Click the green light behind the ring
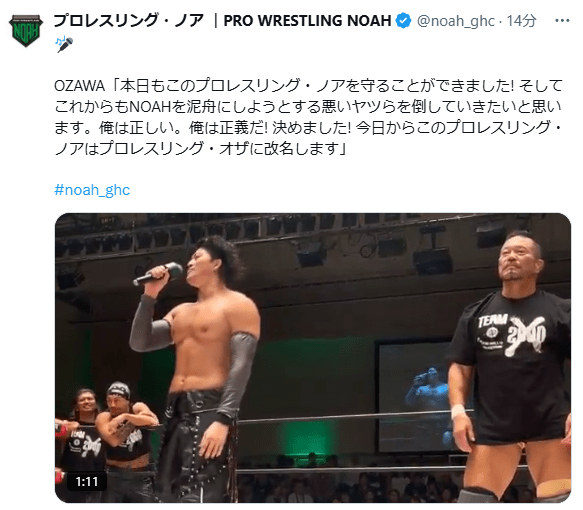This screenshot has width=583, height=510. click(306, 439)
